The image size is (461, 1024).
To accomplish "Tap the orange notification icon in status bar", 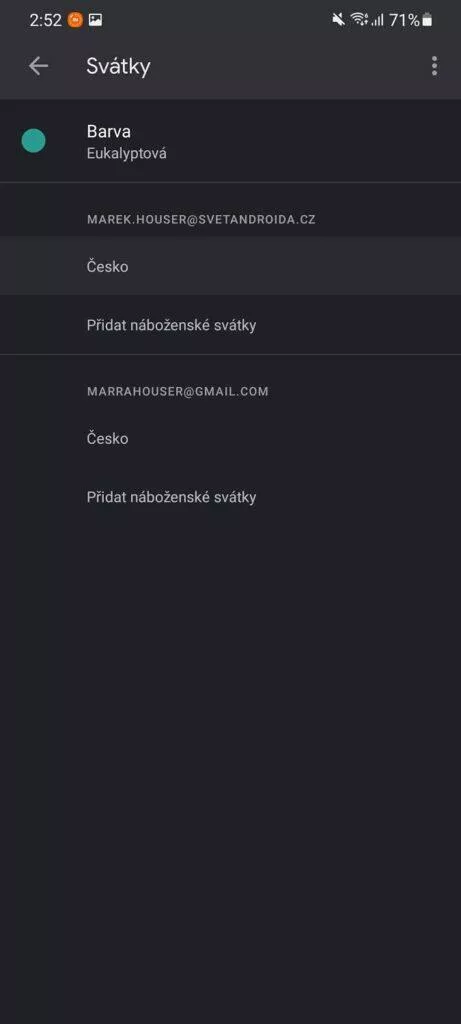I will point(75,20).
